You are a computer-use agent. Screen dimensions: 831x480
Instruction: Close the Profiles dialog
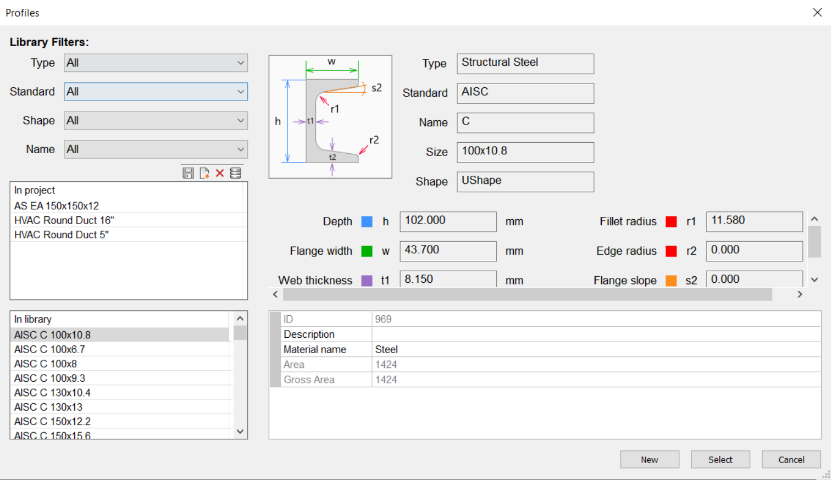(x=817, y=12)
